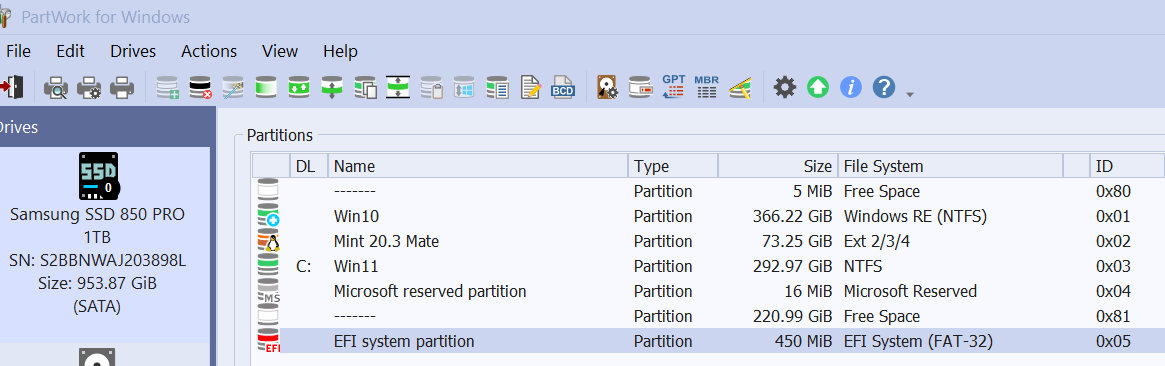1165x366 pixels.
Task: Open print preview from toolbar
Action: click(56, 88)
